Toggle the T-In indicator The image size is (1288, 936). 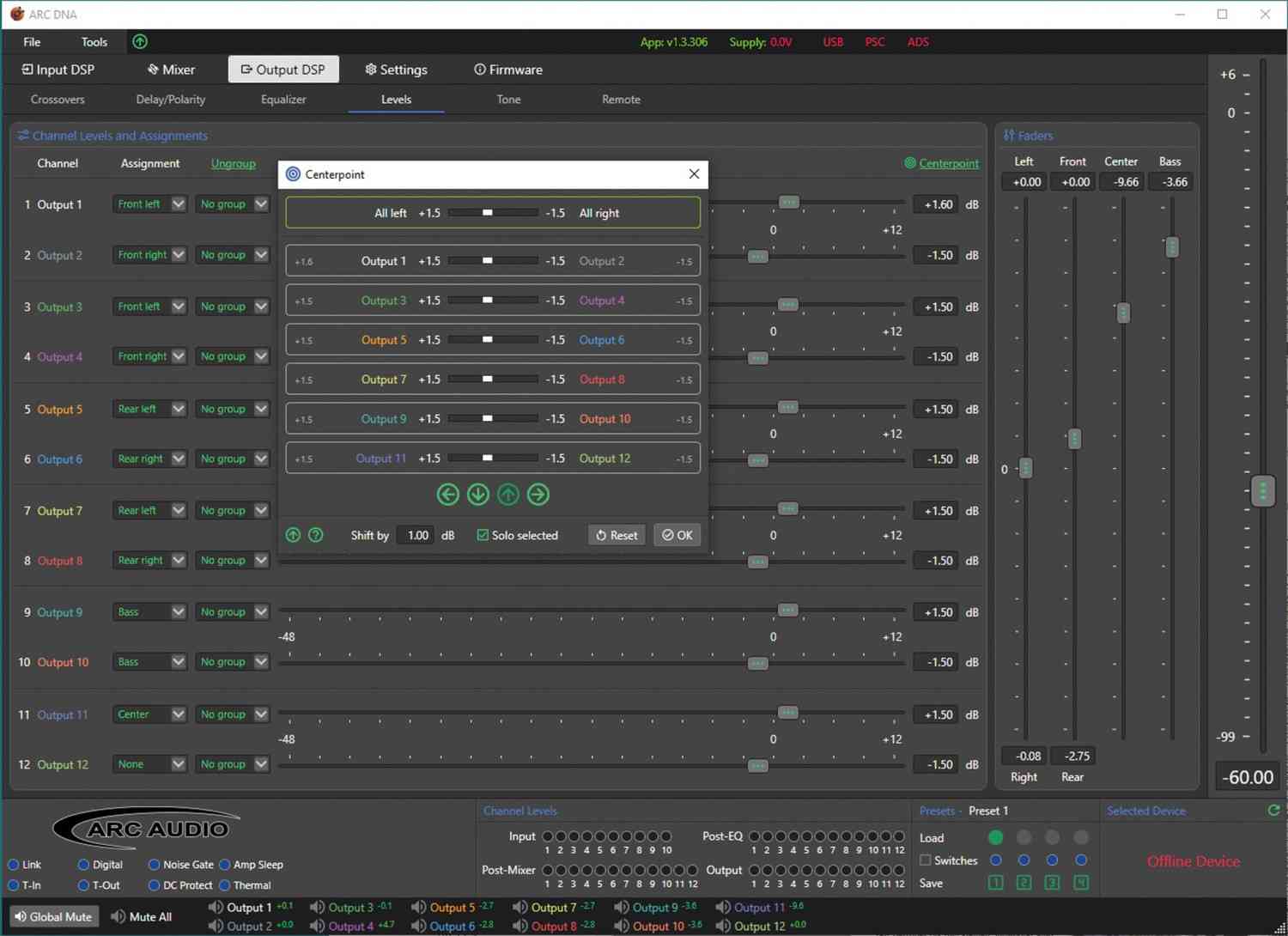coord(13,885)
